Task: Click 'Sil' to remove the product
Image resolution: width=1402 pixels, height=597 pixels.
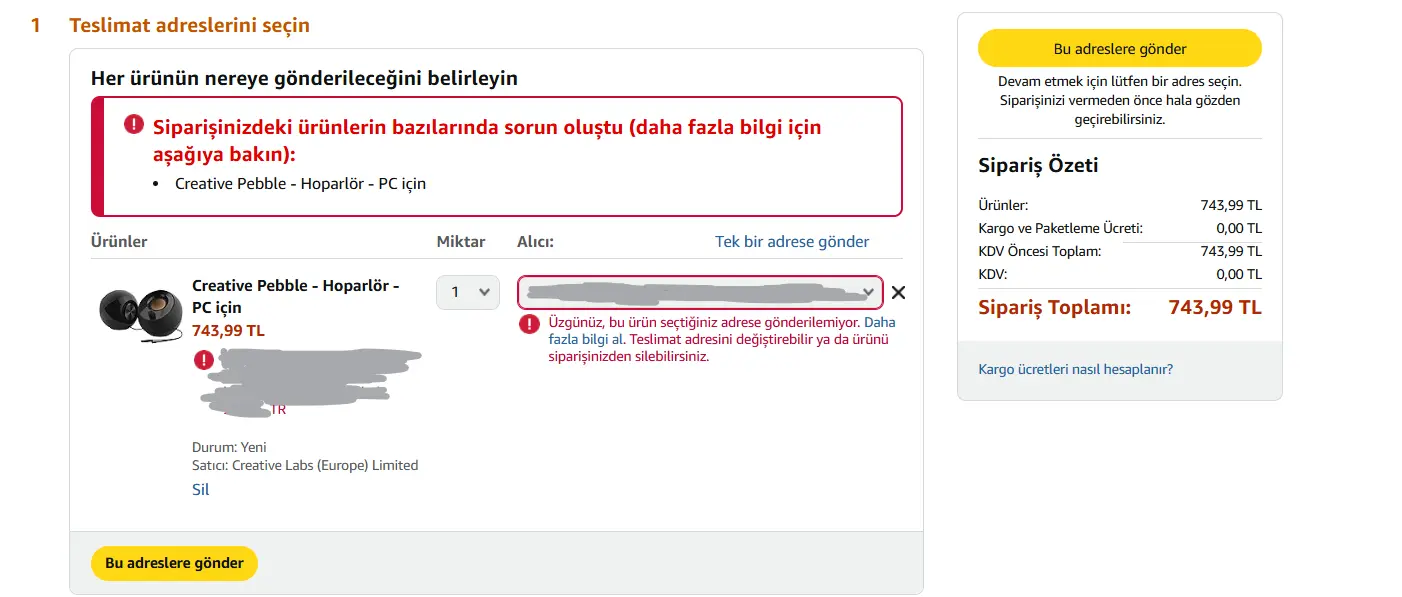Action: pyautogui.click(x=200, y=489)
